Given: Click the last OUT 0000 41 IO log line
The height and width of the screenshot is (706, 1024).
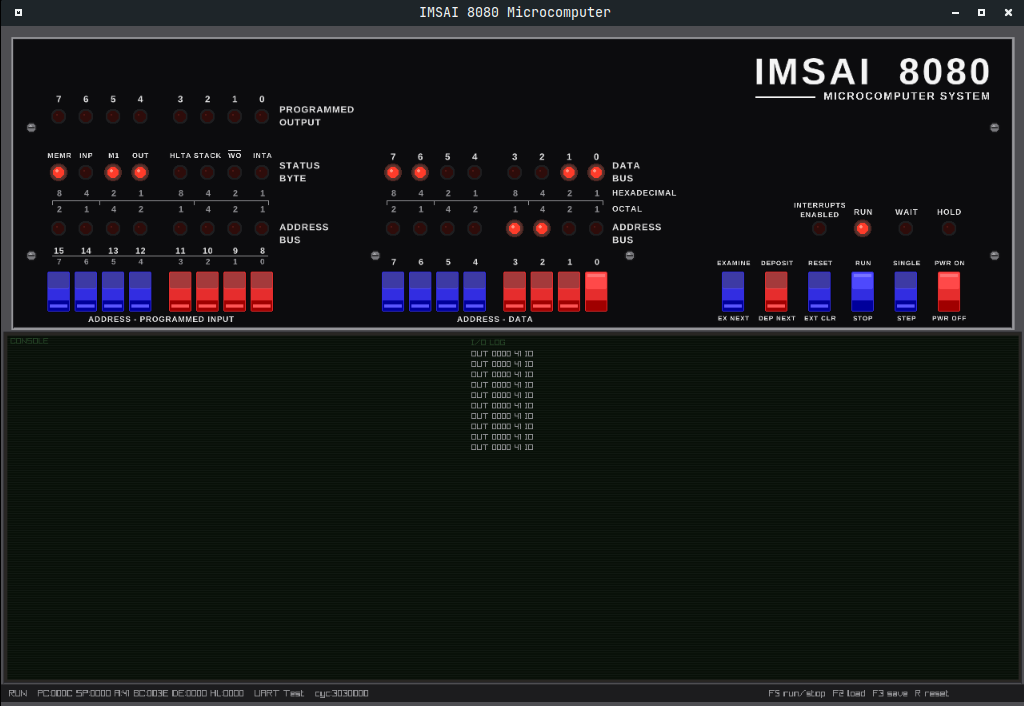Looking at the screenshot, I should (502, 447).
